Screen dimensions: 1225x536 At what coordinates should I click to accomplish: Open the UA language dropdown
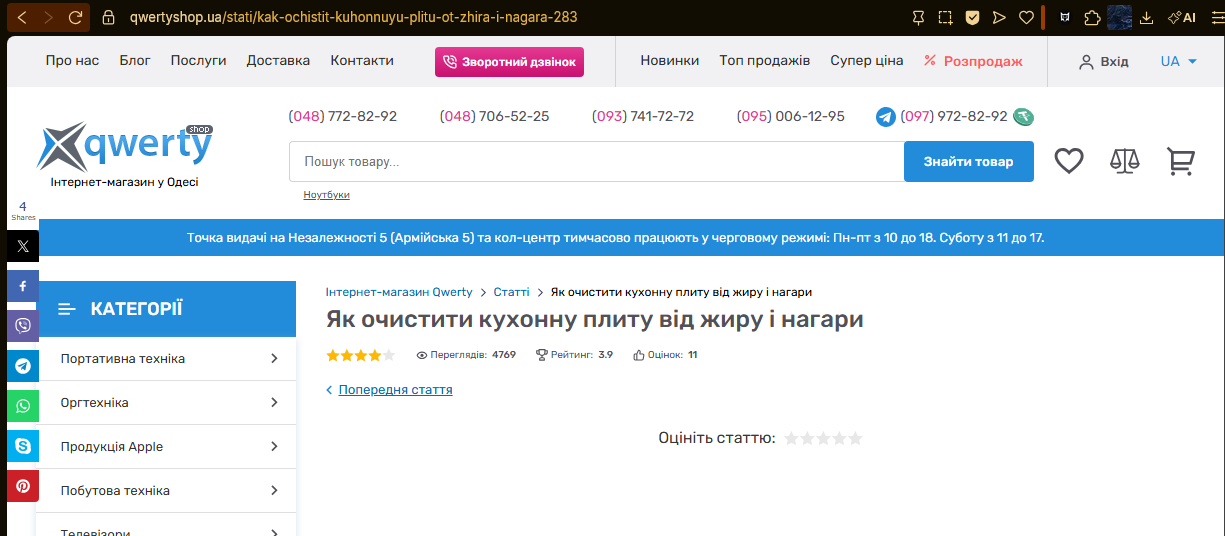1179,62
